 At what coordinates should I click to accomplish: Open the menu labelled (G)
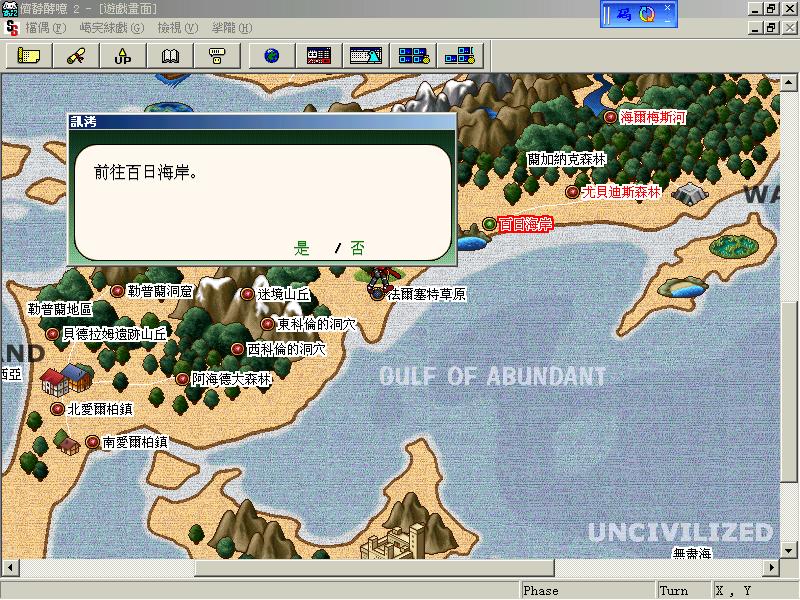point(112,28)
